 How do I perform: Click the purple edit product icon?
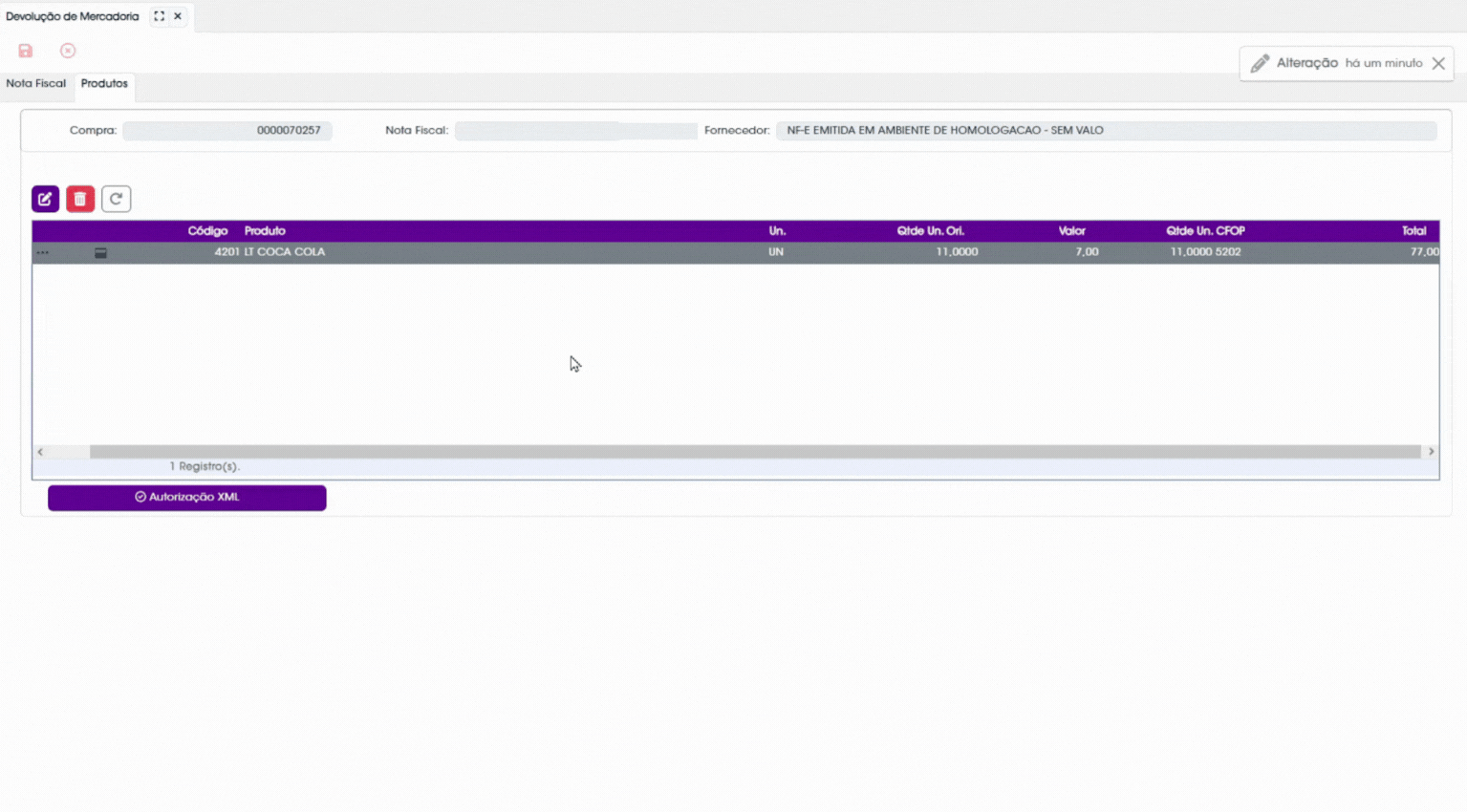coord(45,199)
